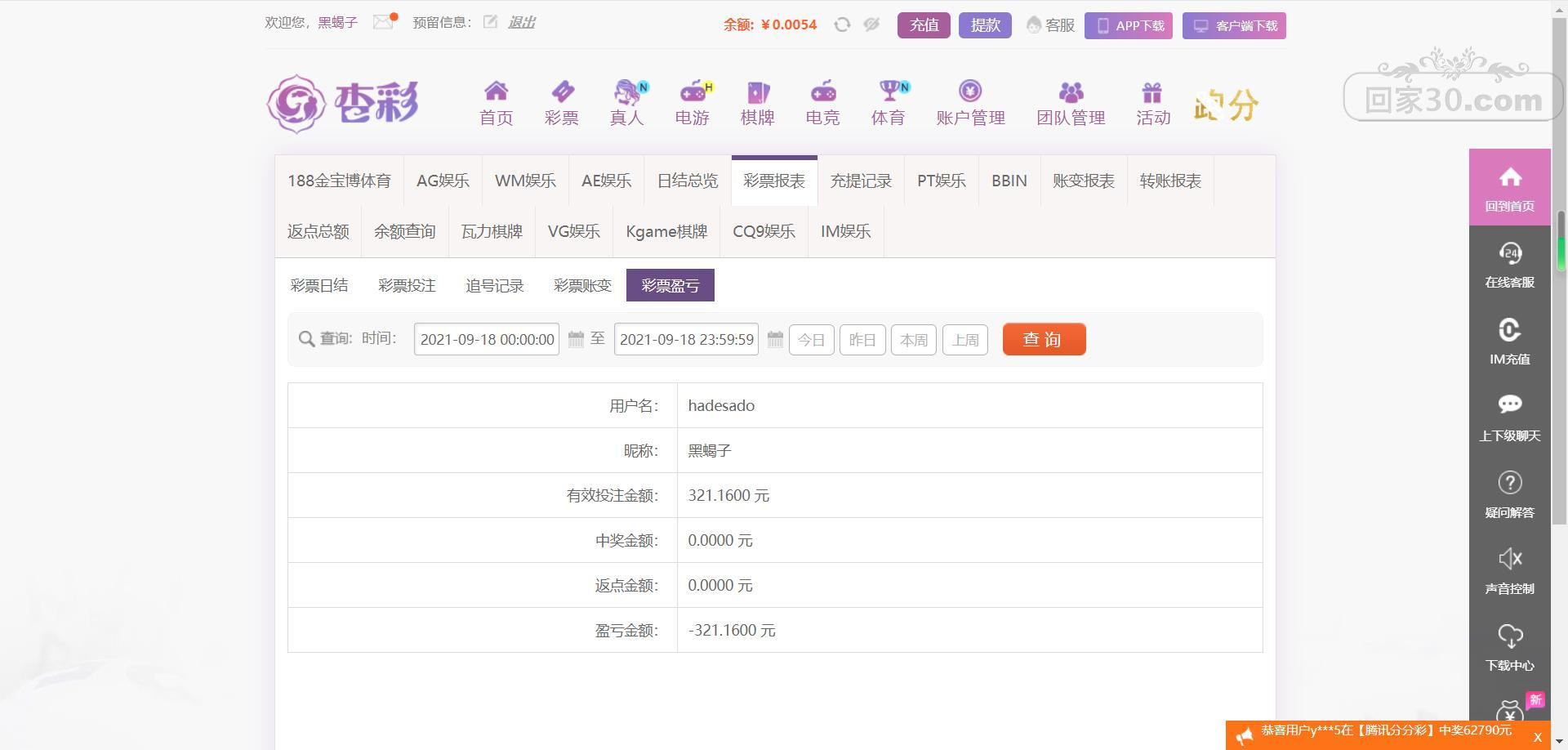
Task: Switch to VG娱乐 tab
Action: coord(573,231)
